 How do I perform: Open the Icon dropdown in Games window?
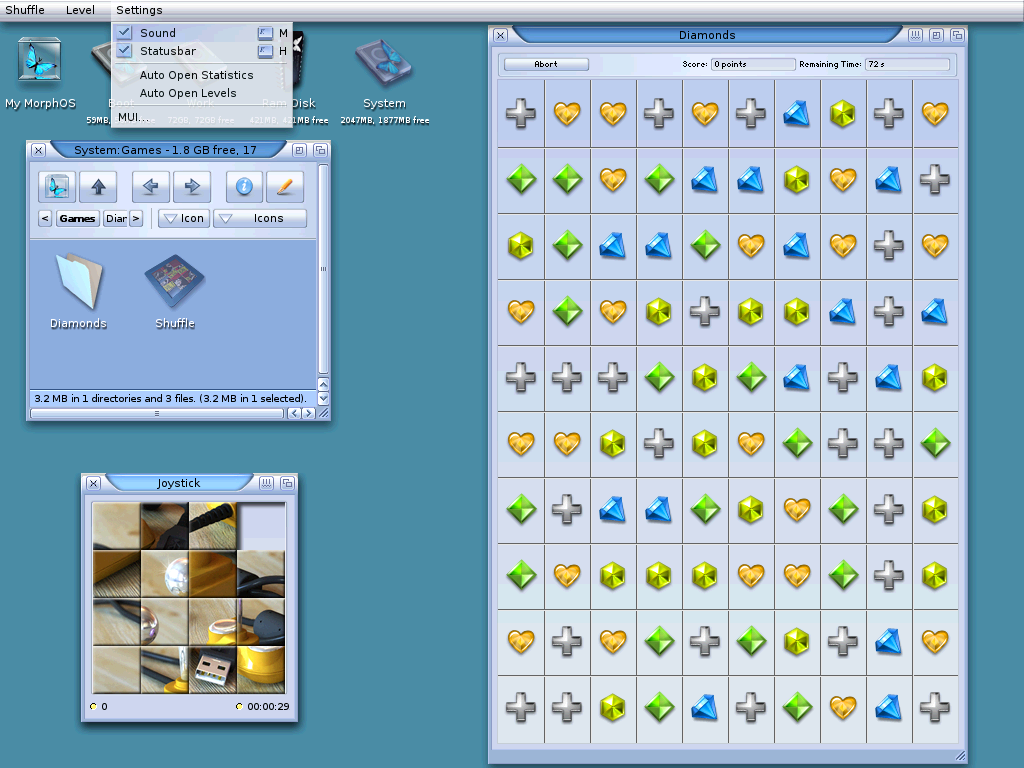[x=184, y=218]
